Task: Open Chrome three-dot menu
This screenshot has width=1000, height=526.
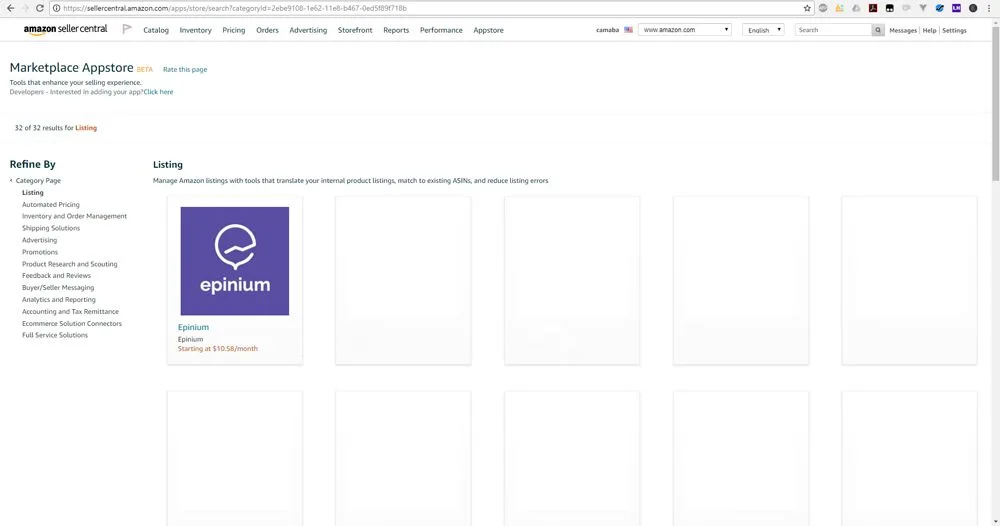Action: click(989, 8)
